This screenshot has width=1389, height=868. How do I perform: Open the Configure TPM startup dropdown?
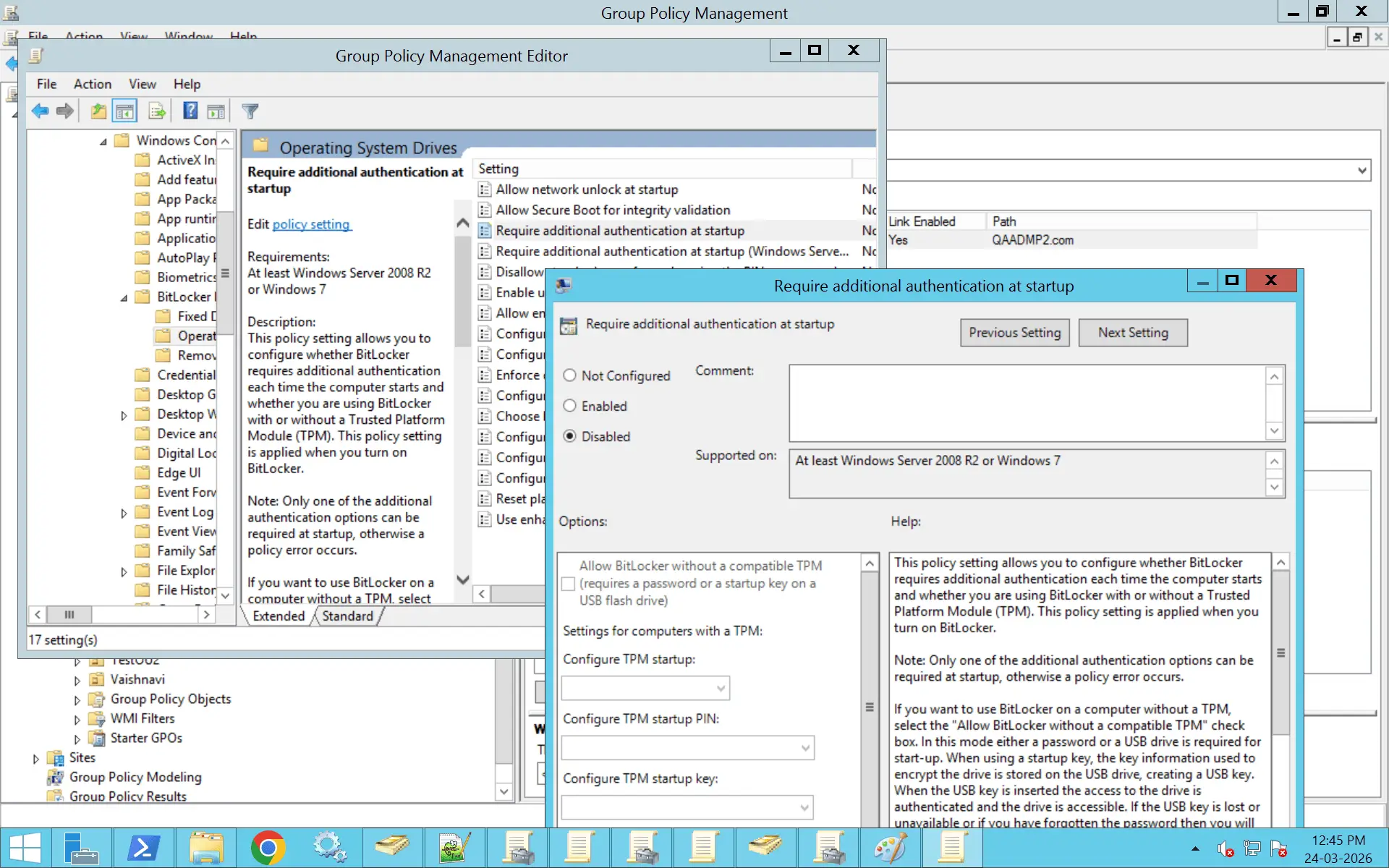[x=721, y=688]
